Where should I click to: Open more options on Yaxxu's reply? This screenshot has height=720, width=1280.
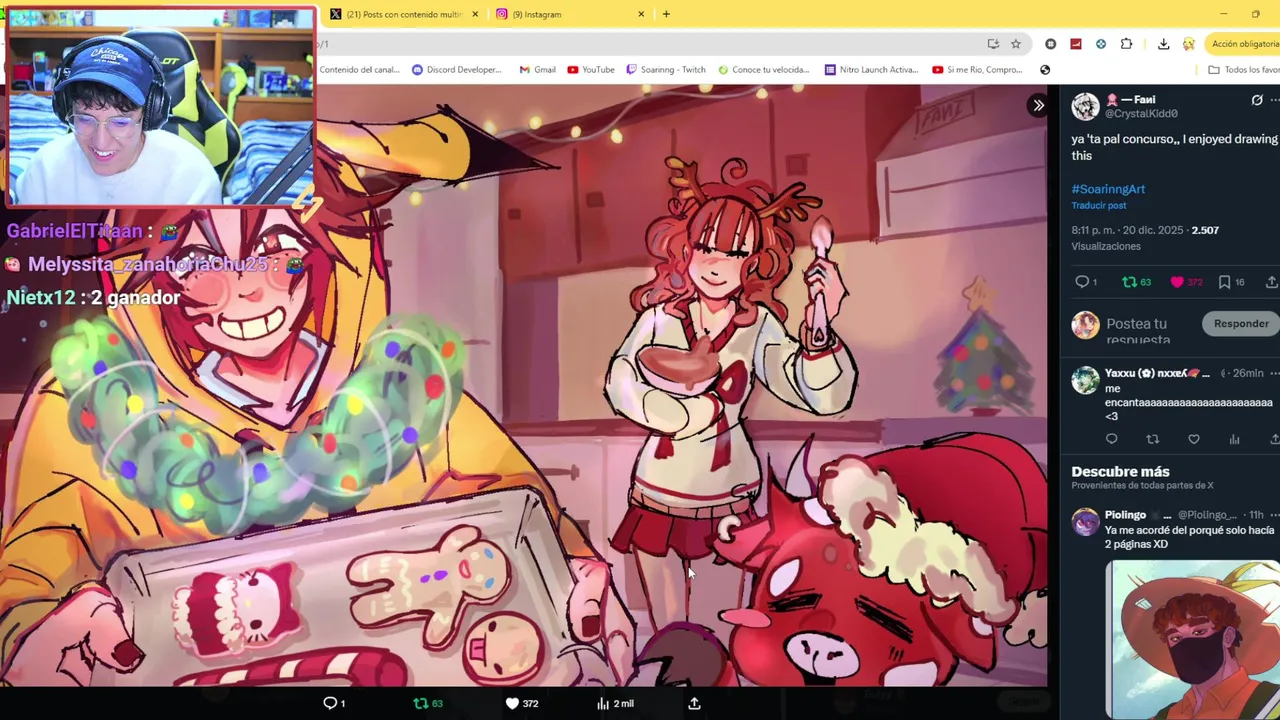[1274, 373]
